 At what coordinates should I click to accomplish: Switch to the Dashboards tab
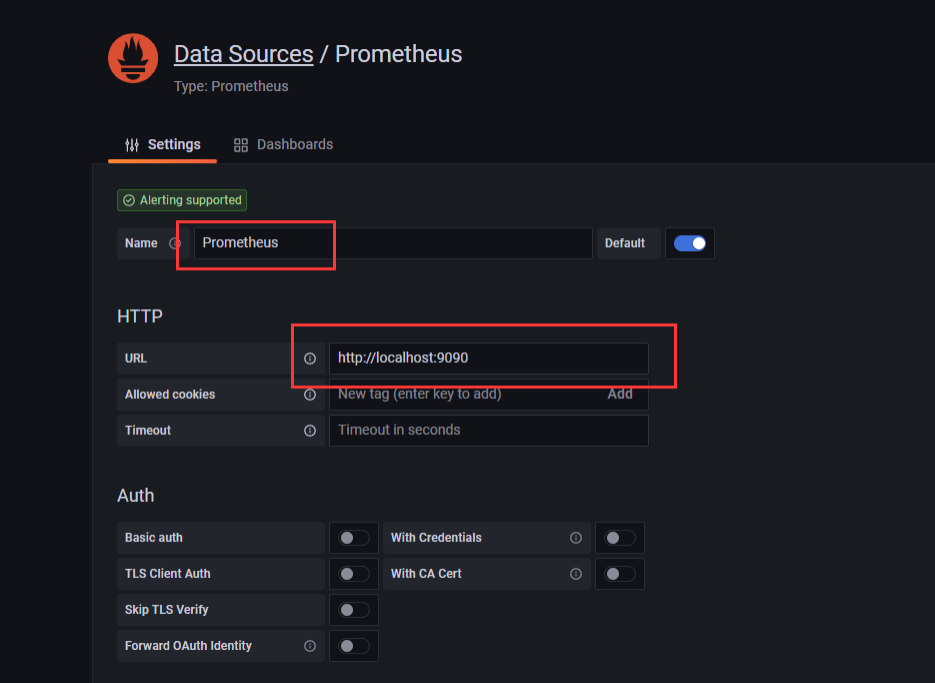[283, 145]
